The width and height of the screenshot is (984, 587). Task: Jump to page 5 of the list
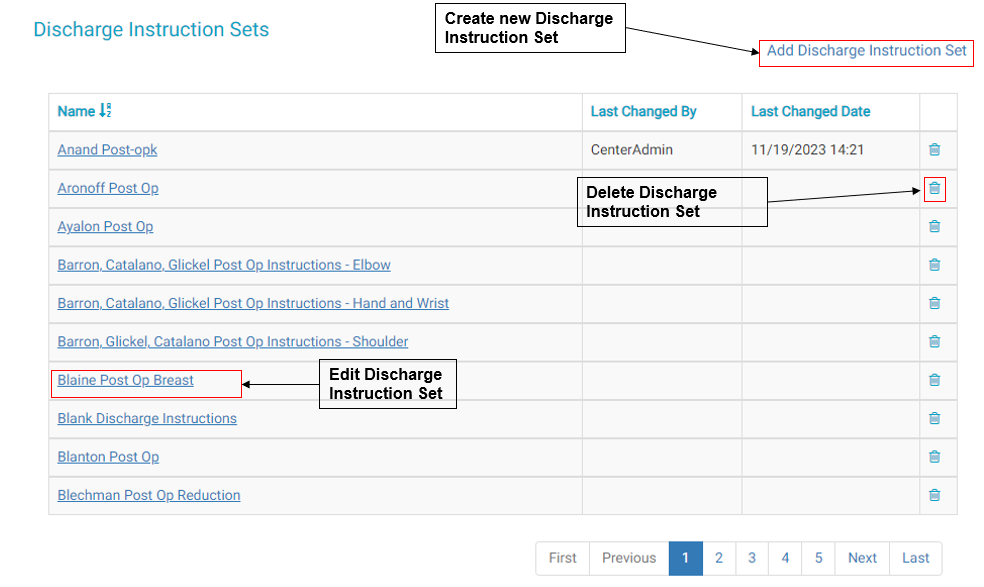tap(818, 558)
